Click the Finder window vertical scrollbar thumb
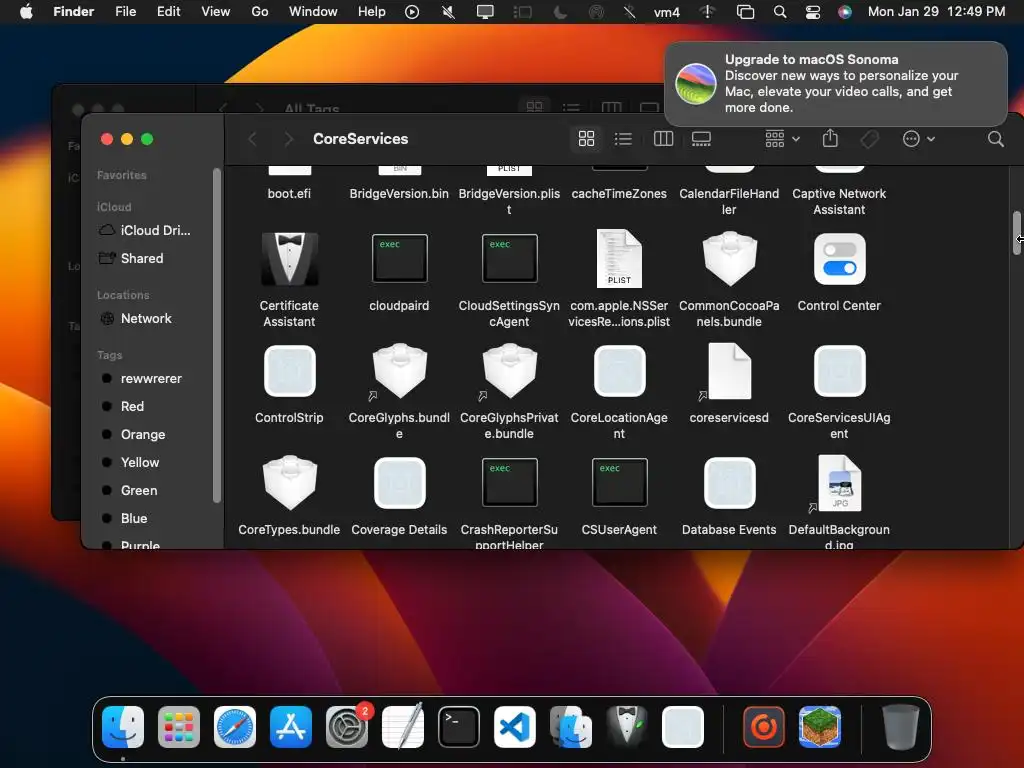 coord(1016,233)
